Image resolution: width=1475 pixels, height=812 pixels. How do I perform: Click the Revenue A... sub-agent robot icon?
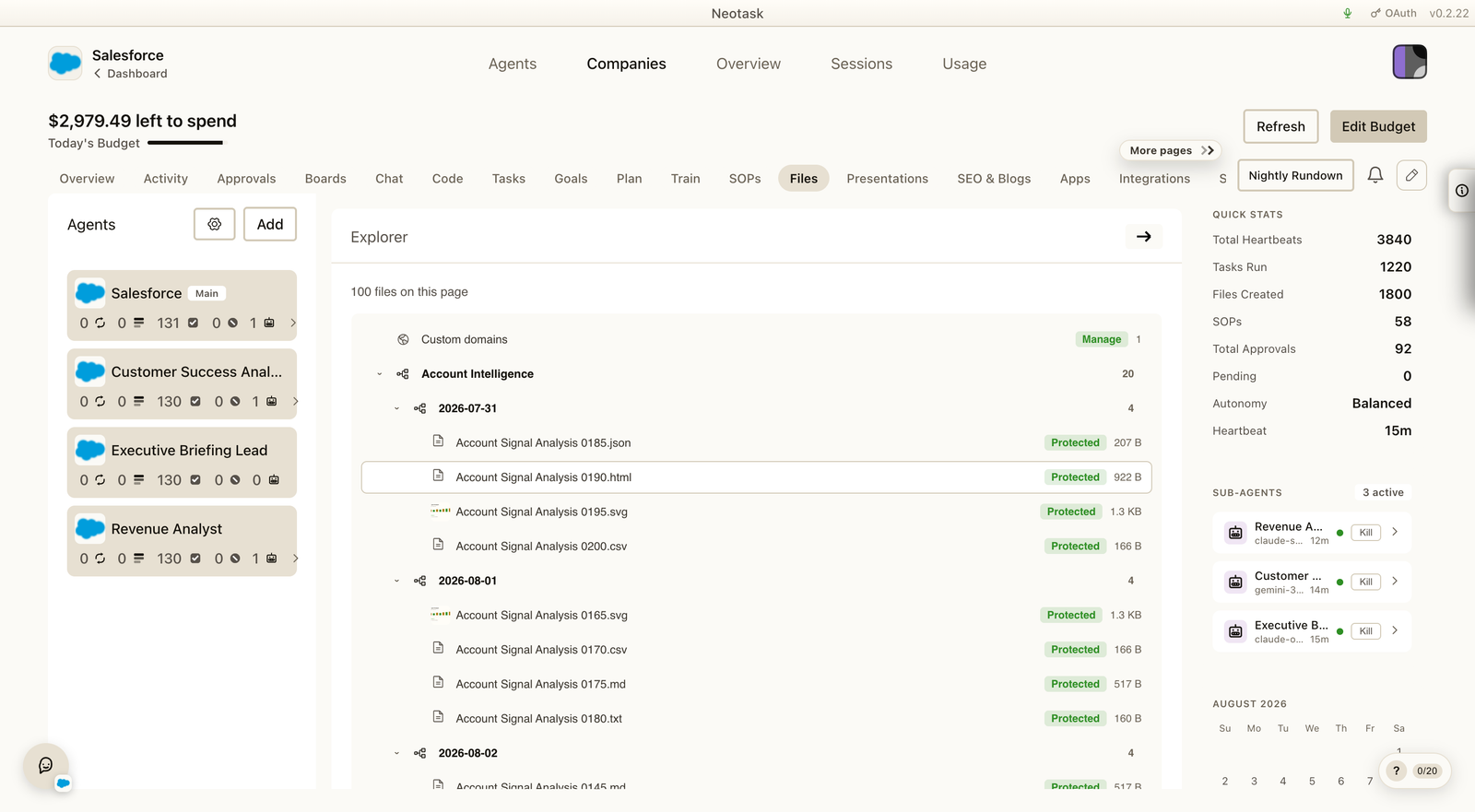click(1235, 533)
